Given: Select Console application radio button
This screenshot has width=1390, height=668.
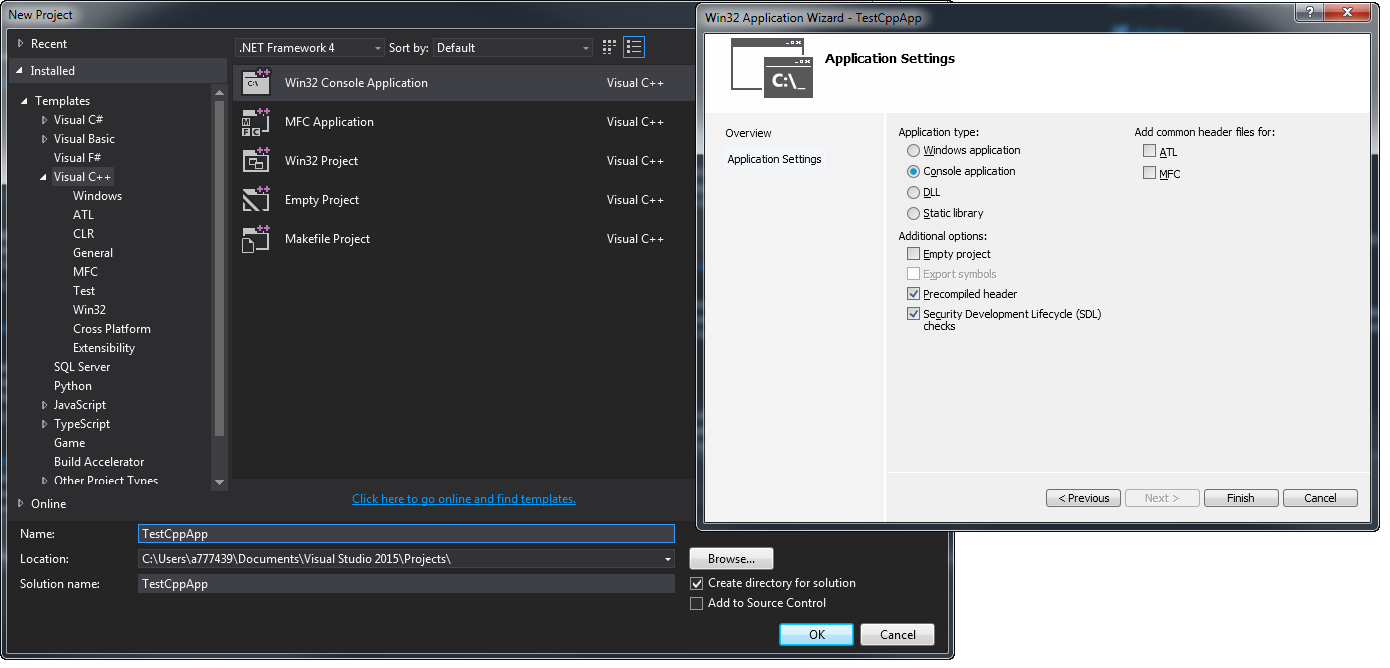Looking at the screenshot, I should pyautogui.click(x=913, y=172).
